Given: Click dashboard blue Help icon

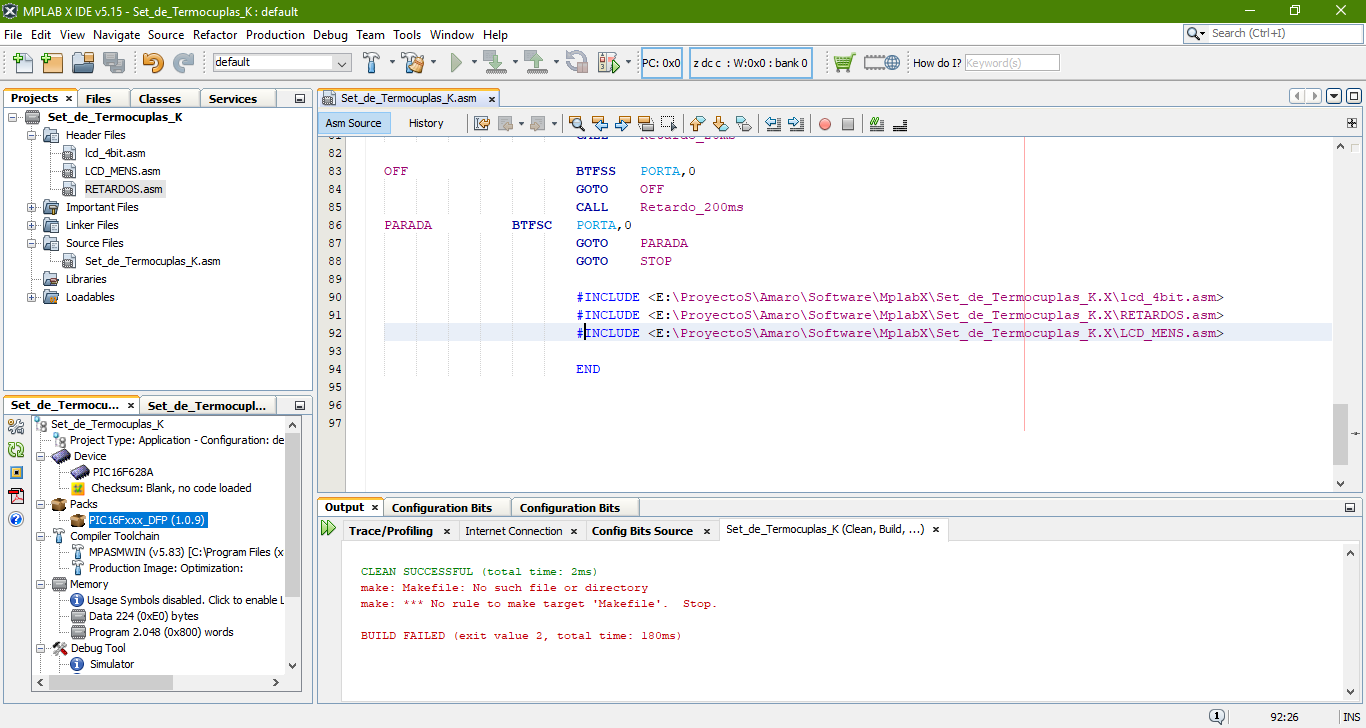Looking at the screenshot, I should (x=16, y=519).
